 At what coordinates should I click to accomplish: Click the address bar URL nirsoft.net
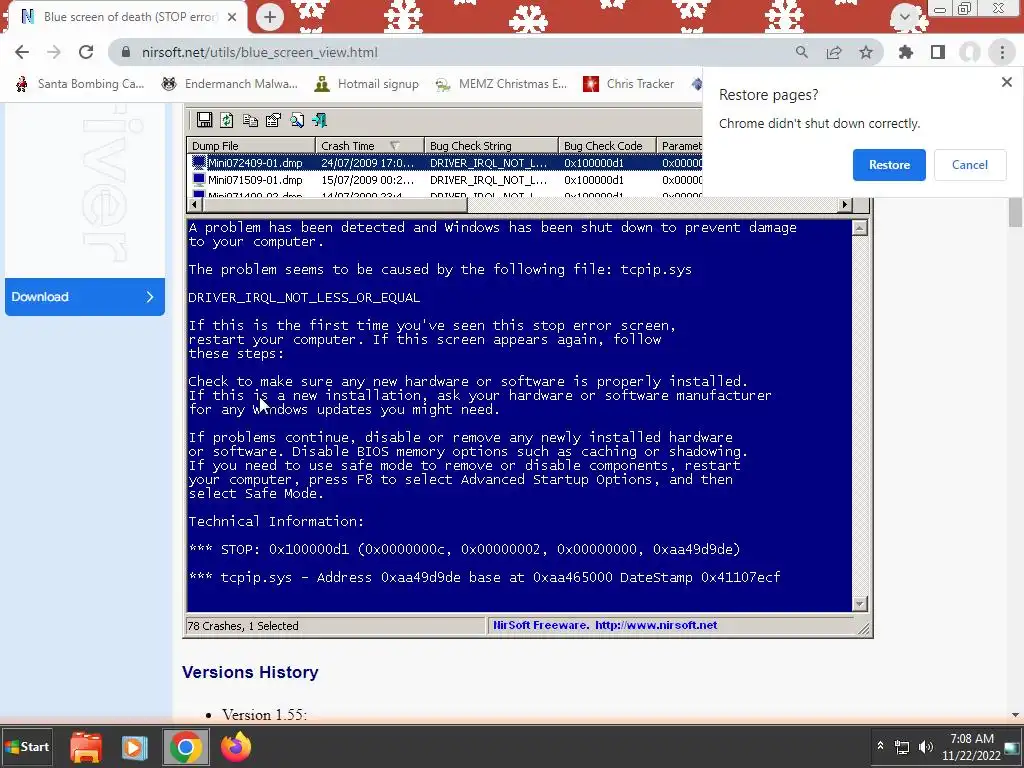pyautogui.click(x=259, y=52)
